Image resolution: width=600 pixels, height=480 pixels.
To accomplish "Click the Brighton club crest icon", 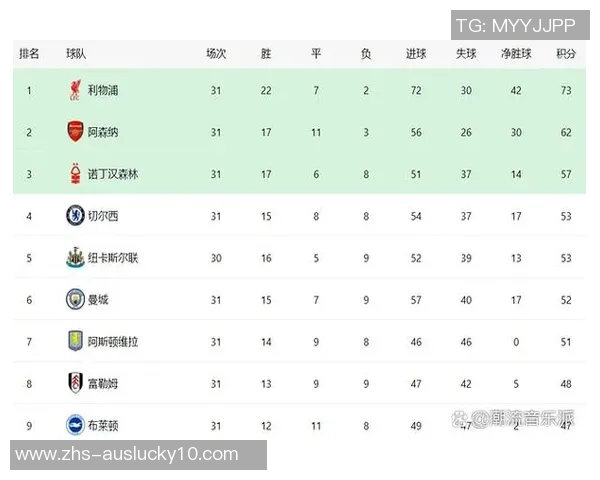I will [75, 424].
